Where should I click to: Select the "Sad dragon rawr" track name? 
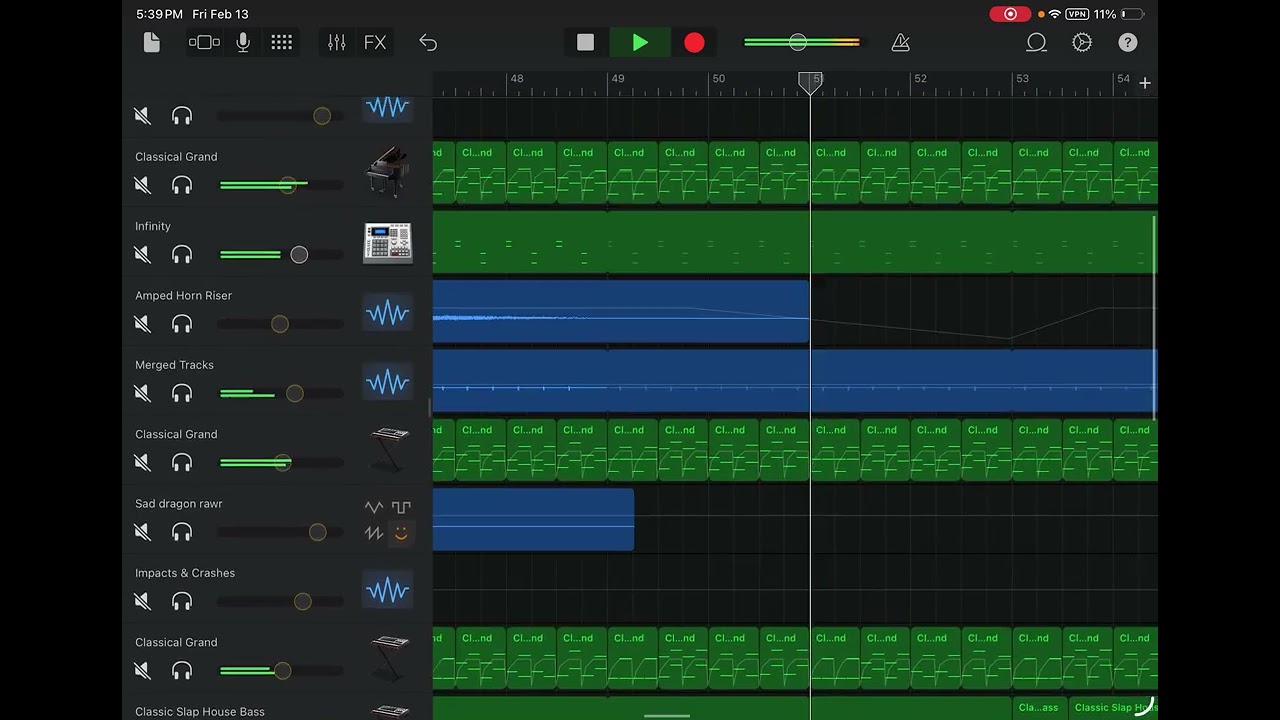179,504
